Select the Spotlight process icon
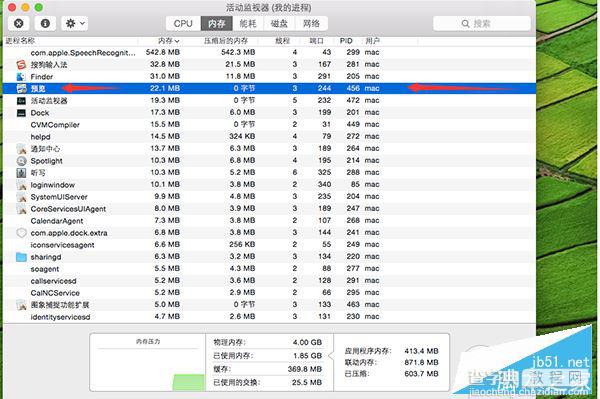Screen dimensions: 600x399 [21, 161]
